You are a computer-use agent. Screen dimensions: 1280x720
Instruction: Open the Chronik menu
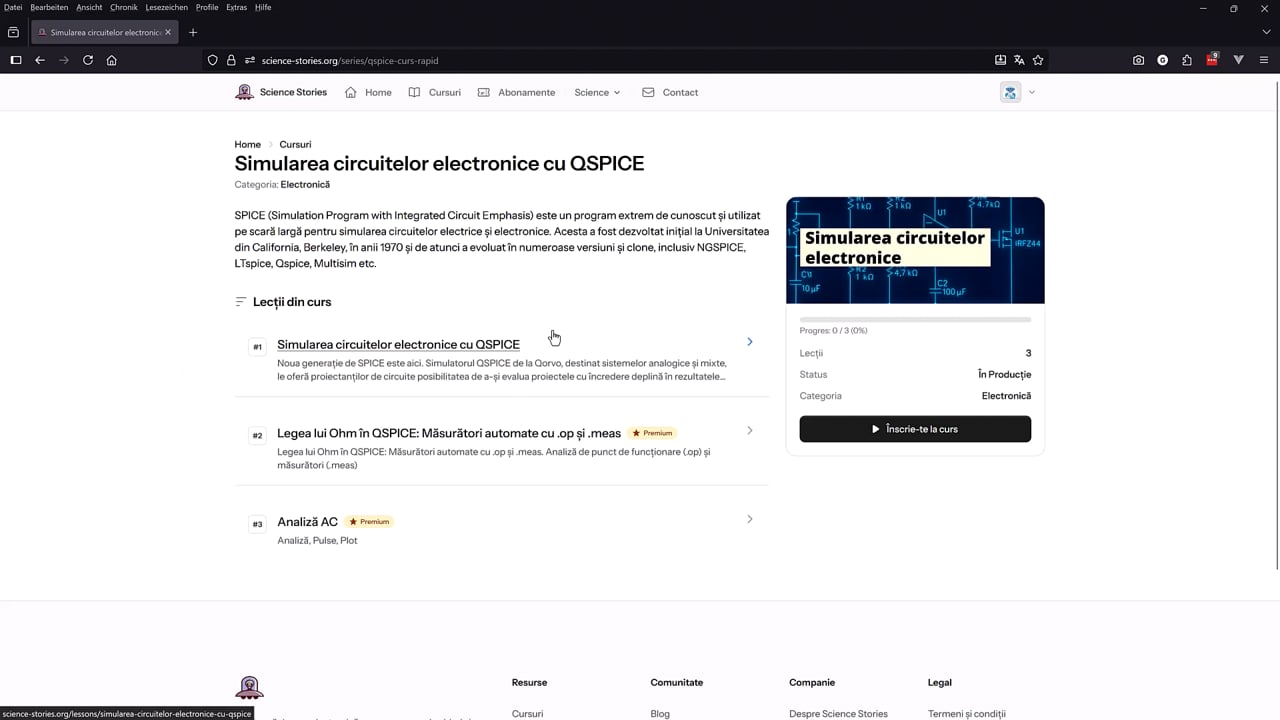tap(124, 7)
